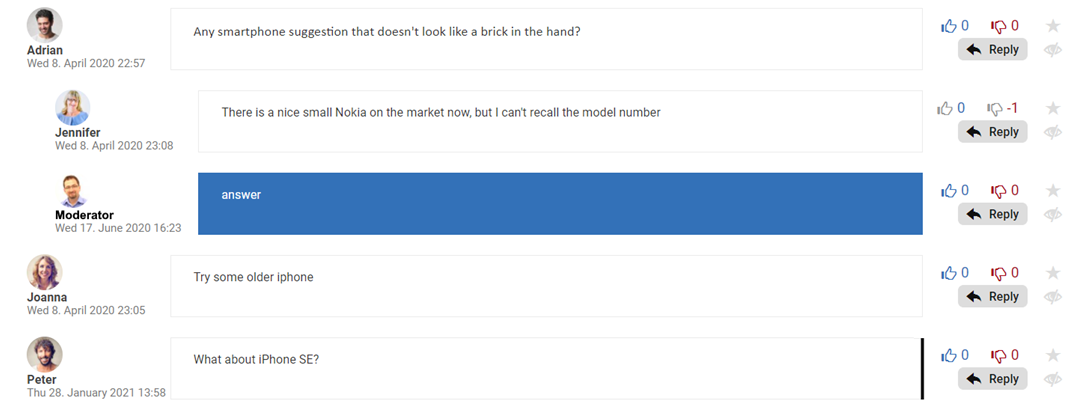Star the Moderator's answer
Viewport: 1087px width, 401px height.
1052,190
